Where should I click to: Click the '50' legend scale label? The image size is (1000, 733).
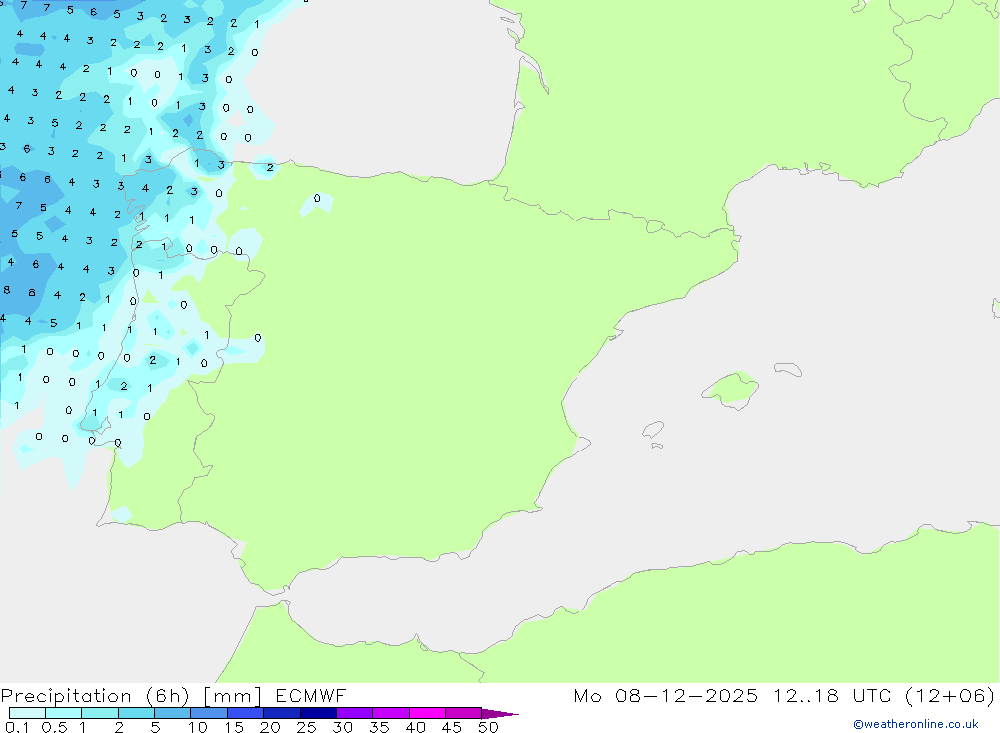tap(488, 727)
